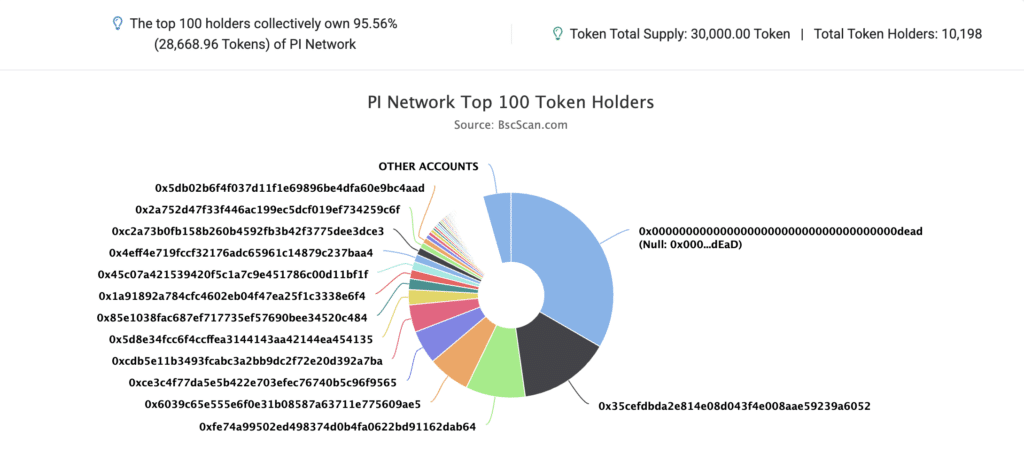1024x454 pixels.
Task: Click the 0xfe74a99502ed498374d0b4fa0622bd91162dab64 label
Action: (x=337, y=427)
